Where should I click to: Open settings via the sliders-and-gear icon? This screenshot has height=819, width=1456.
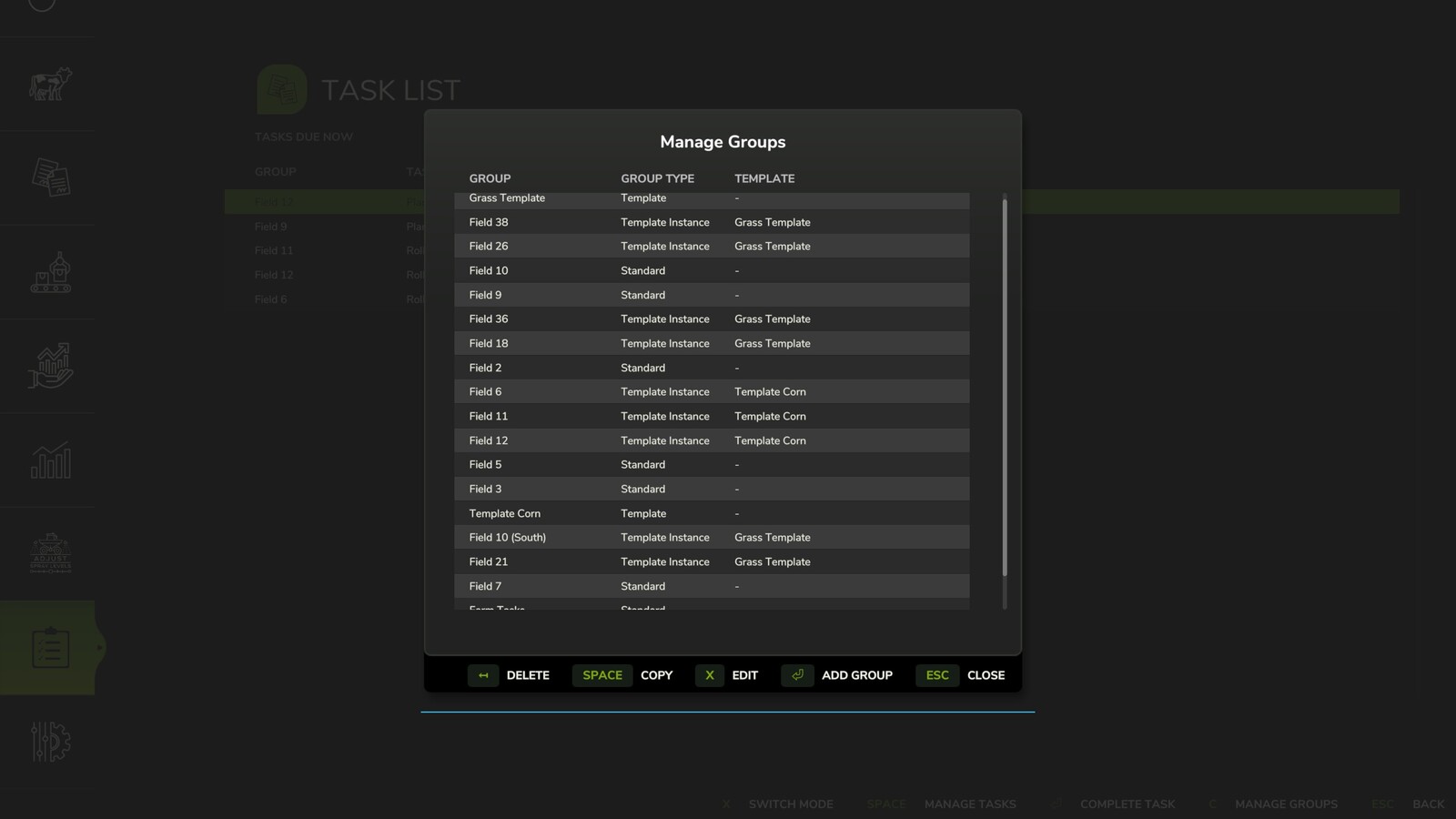coord(48,743)
